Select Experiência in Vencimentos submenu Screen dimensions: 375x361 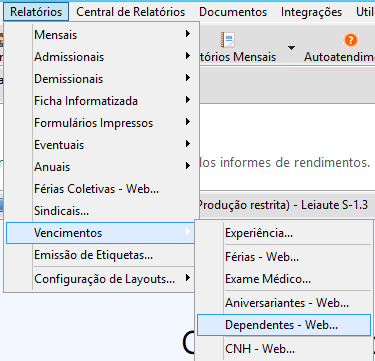(x=284, y=233)
